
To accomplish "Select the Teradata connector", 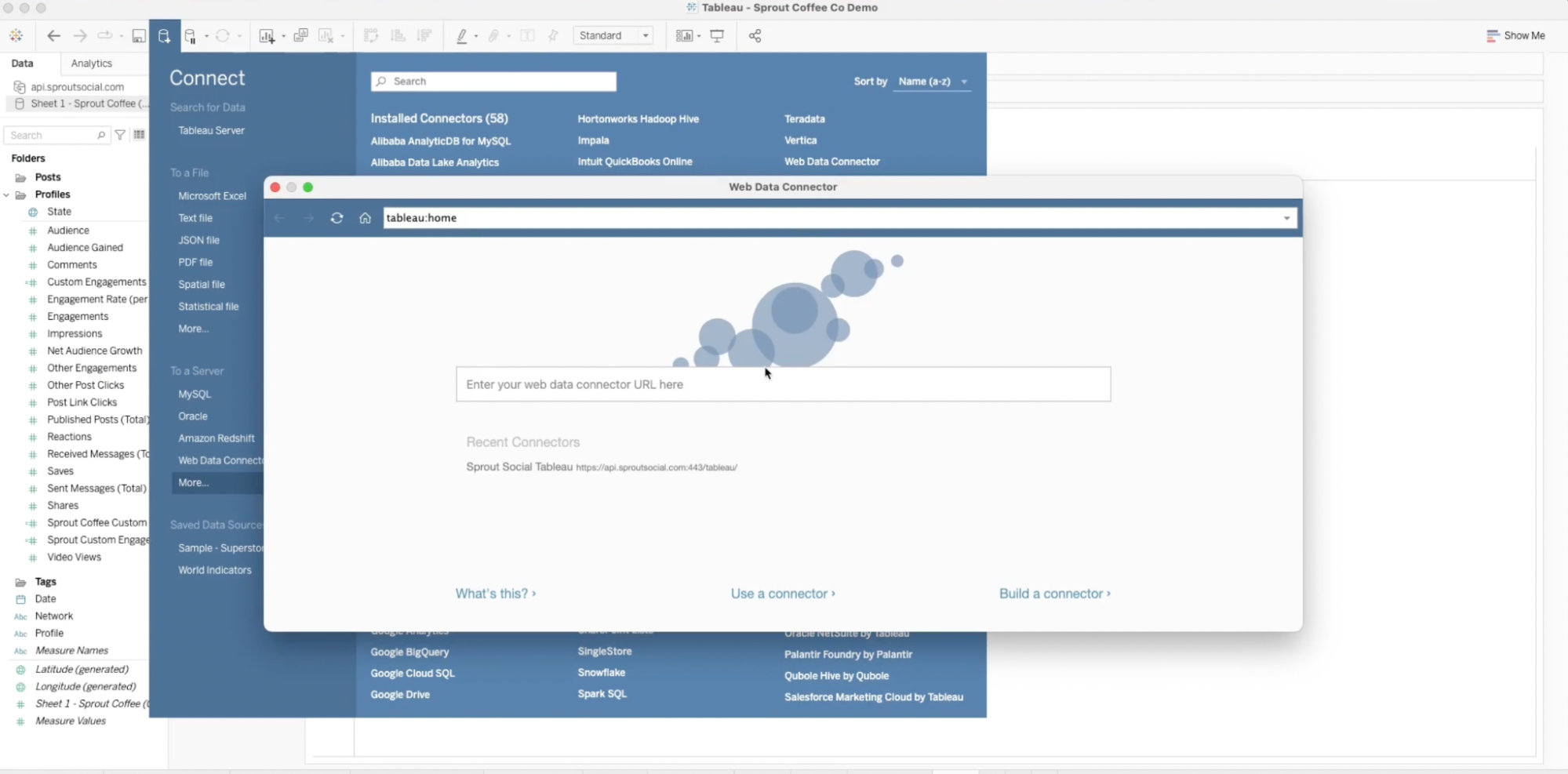I will click(x=804, y=119).
